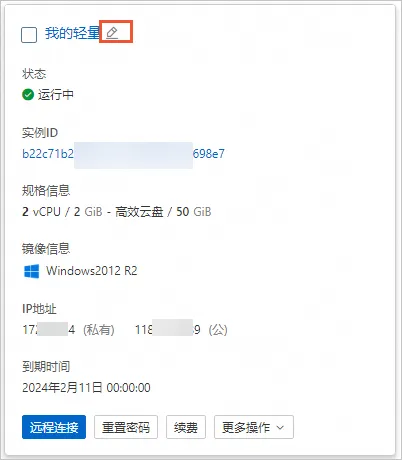Click the 运行中 status text
Image resolution: width=402 pixels, height=460 pixels.
click(56, 95)
